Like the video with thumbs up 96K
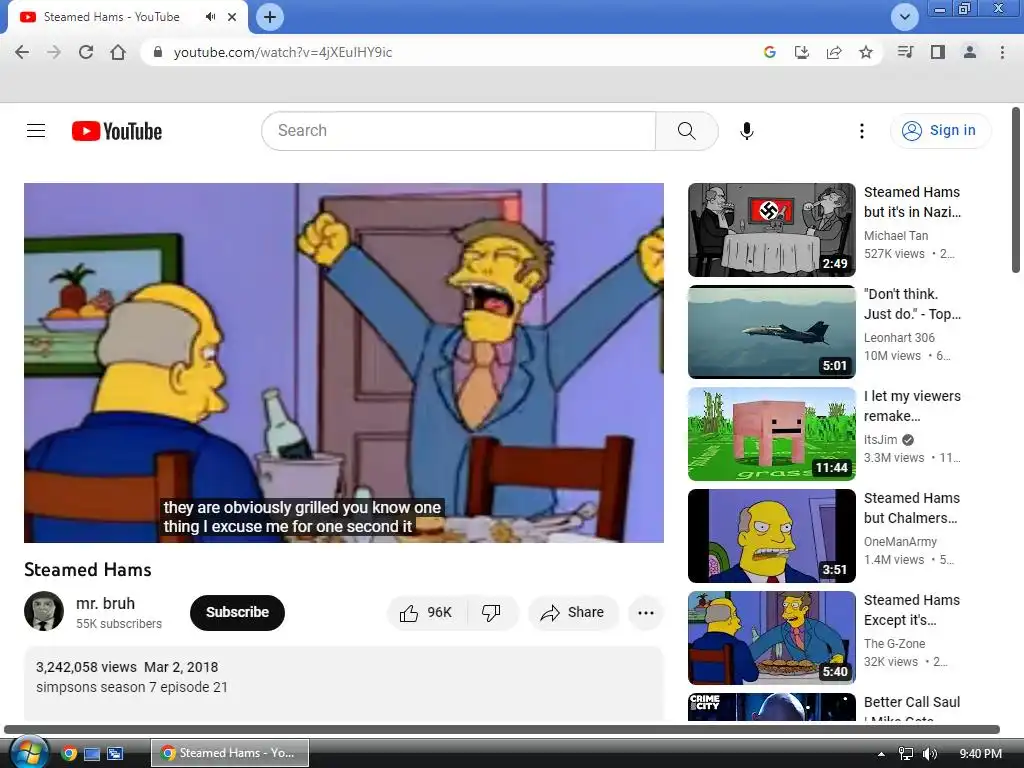The image size is (1024, 768). tap(426, 613)
